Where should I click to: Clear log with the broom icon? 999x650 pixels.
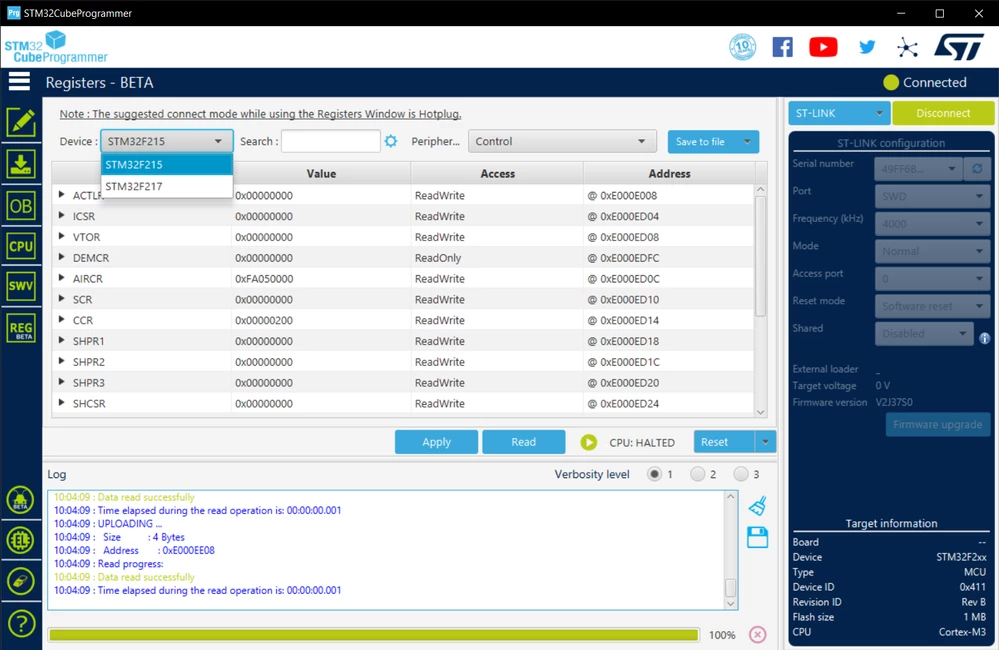point(758,506)
